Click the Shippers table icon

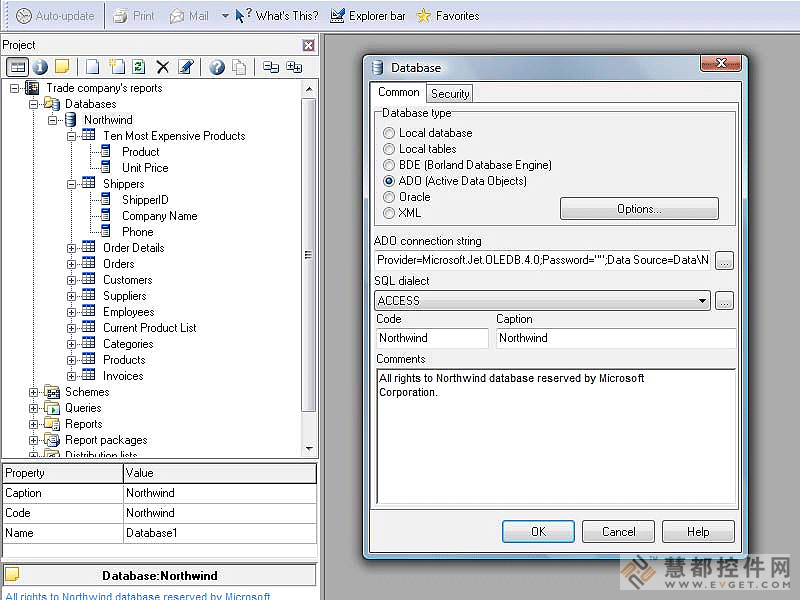tap(89, 183)
